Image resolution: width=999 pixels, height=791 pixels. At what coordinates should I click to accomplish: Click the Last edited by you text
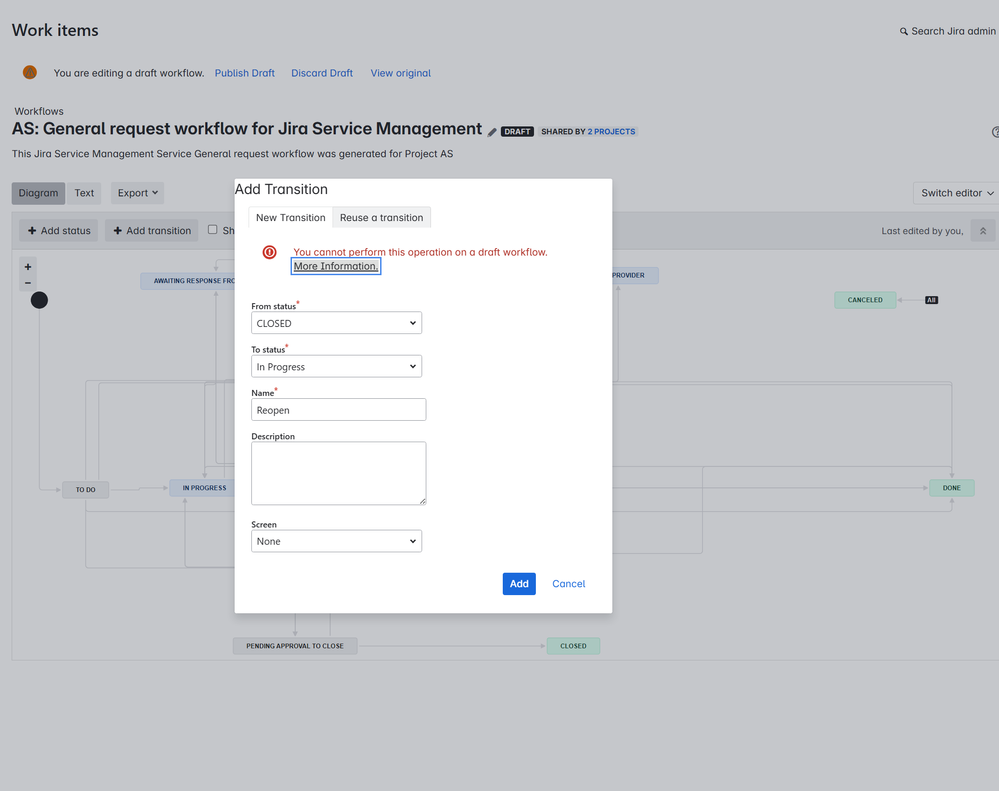[923, 231]
